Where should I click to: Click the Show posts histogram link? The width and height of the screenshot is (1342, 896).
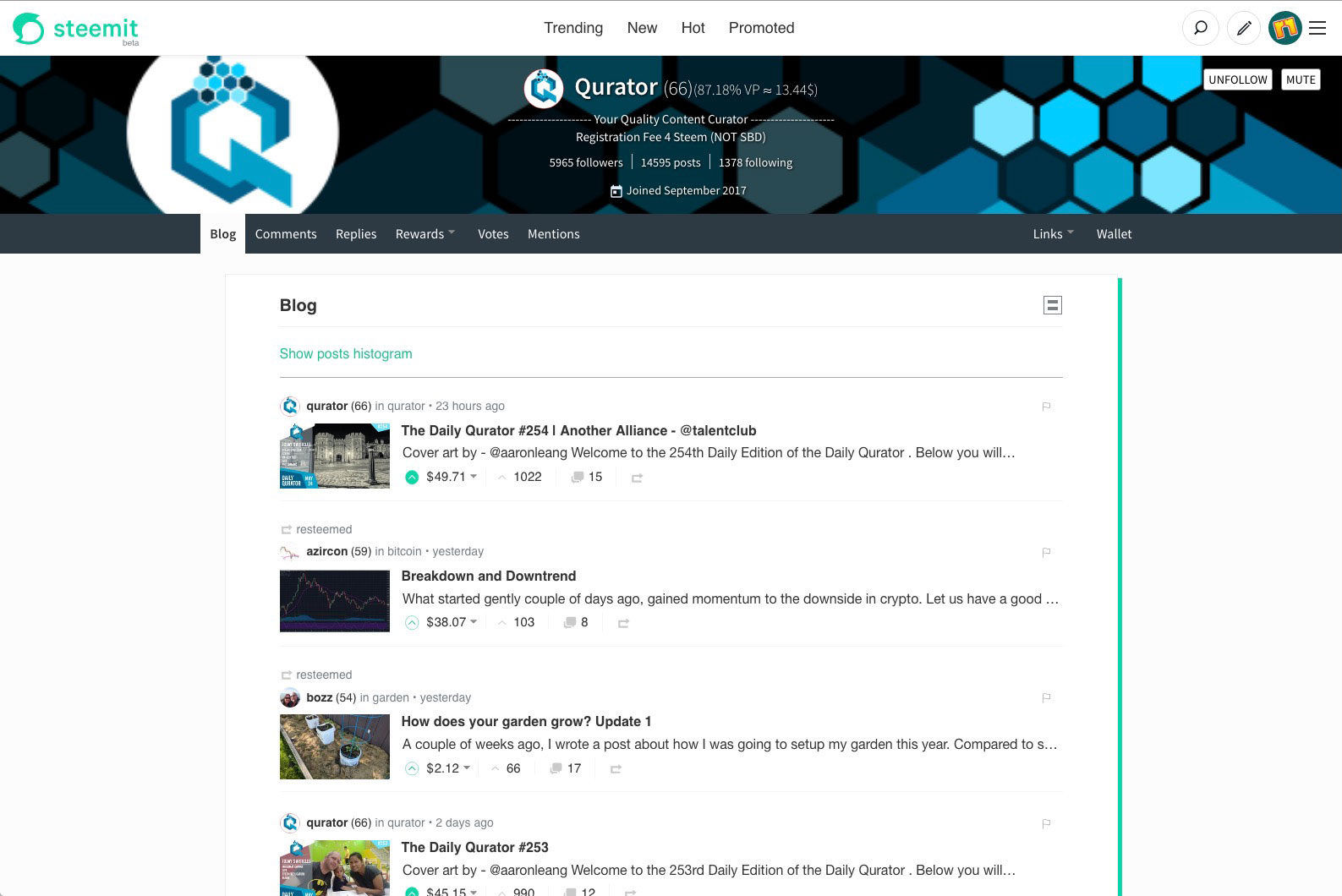tap(346, 353)
